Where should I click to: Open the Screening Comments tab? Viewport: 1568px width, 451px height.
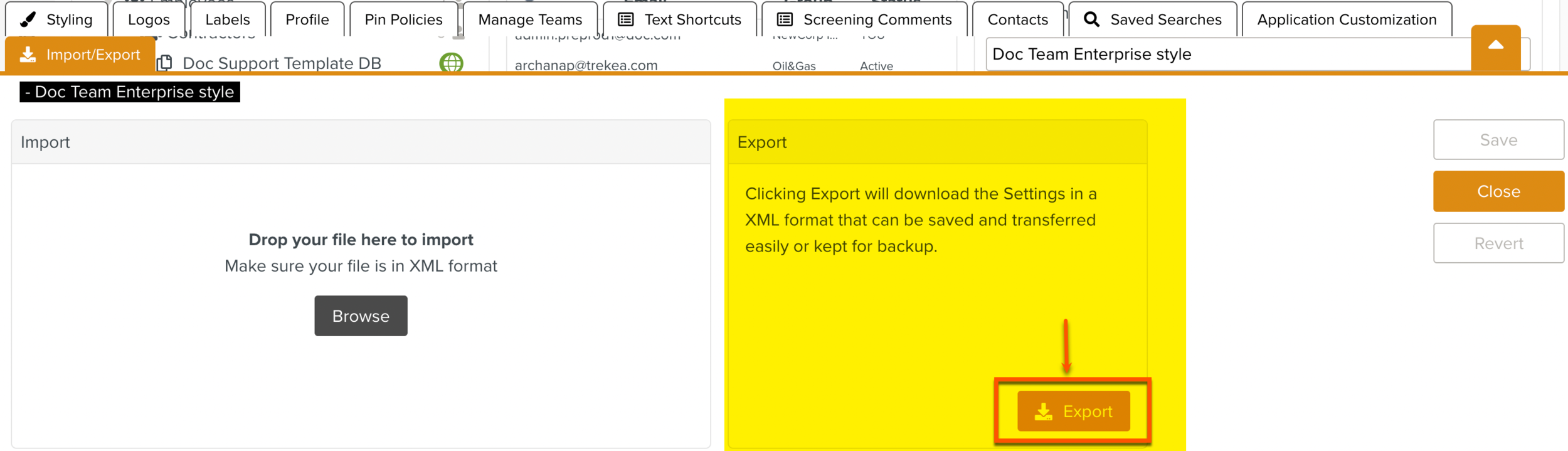[864, 19]
